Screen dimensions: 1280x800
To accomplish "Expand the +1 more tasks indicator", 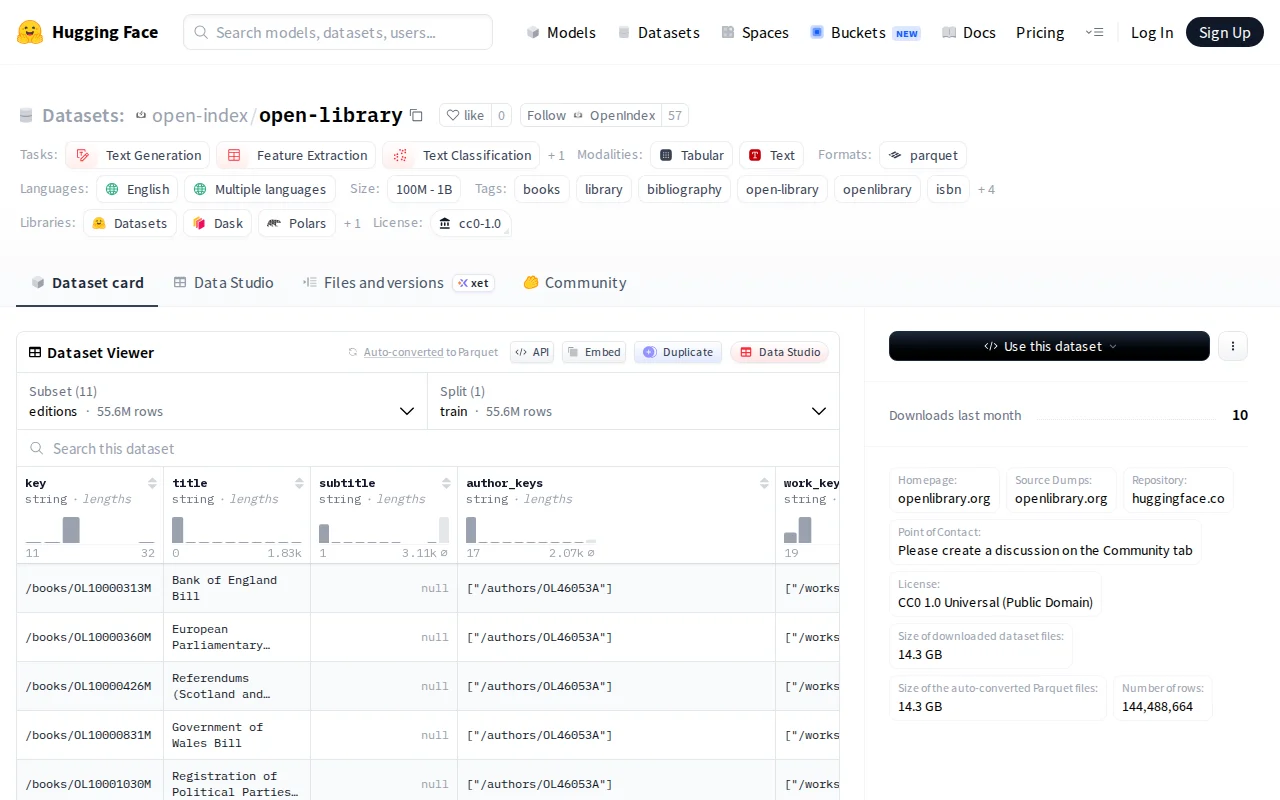I will point(556,155).
